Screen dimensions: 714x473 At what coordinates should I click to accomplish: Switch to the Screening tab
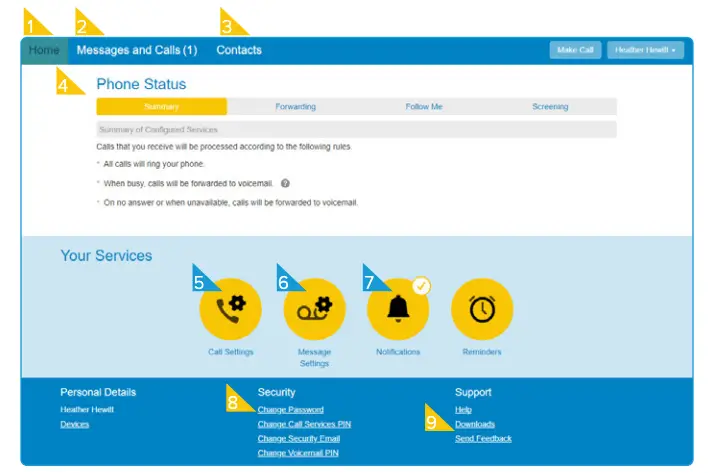550,107
